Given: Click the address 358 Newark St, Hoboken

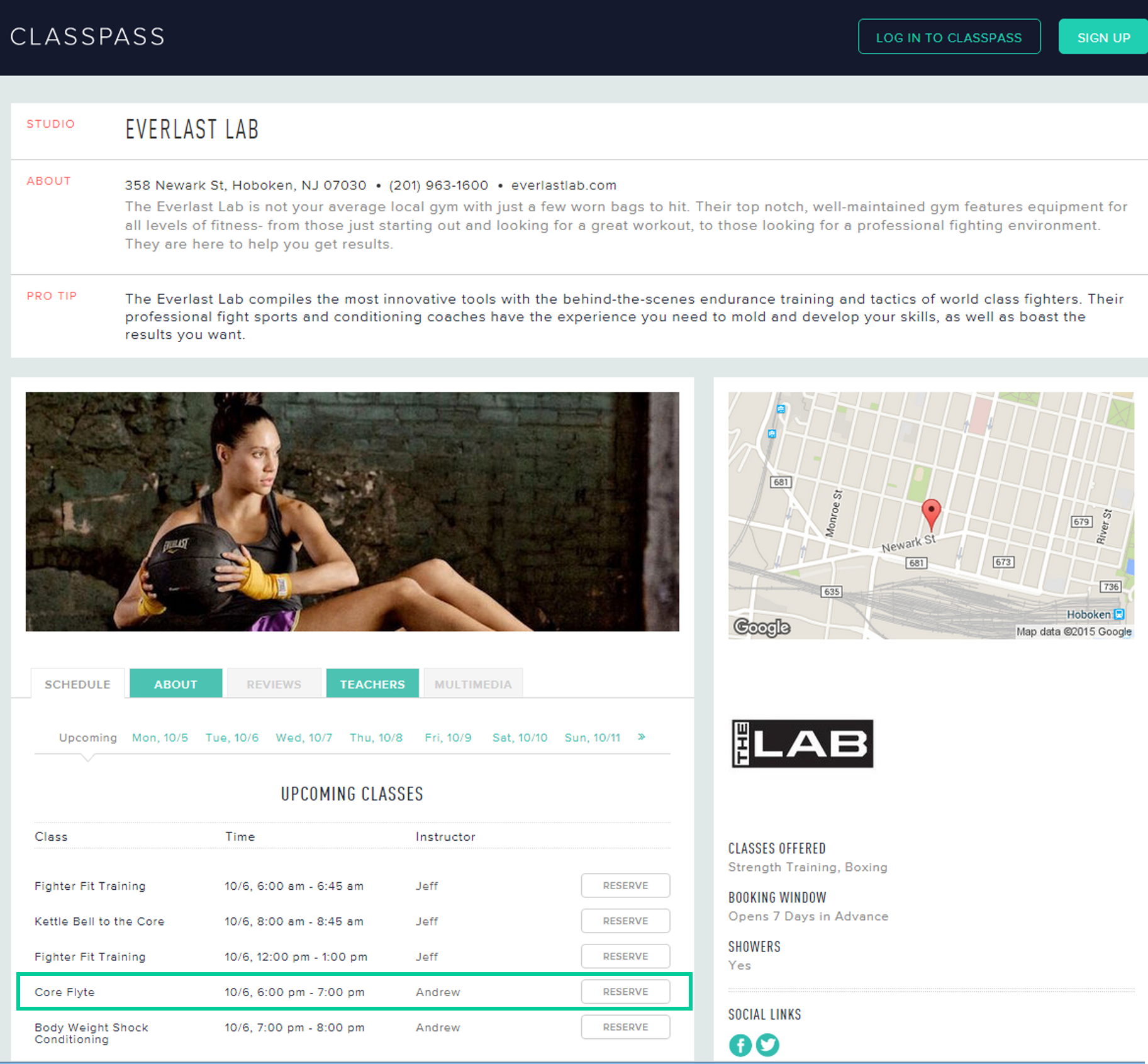Looking at the screenshot, I should point(245,185).
